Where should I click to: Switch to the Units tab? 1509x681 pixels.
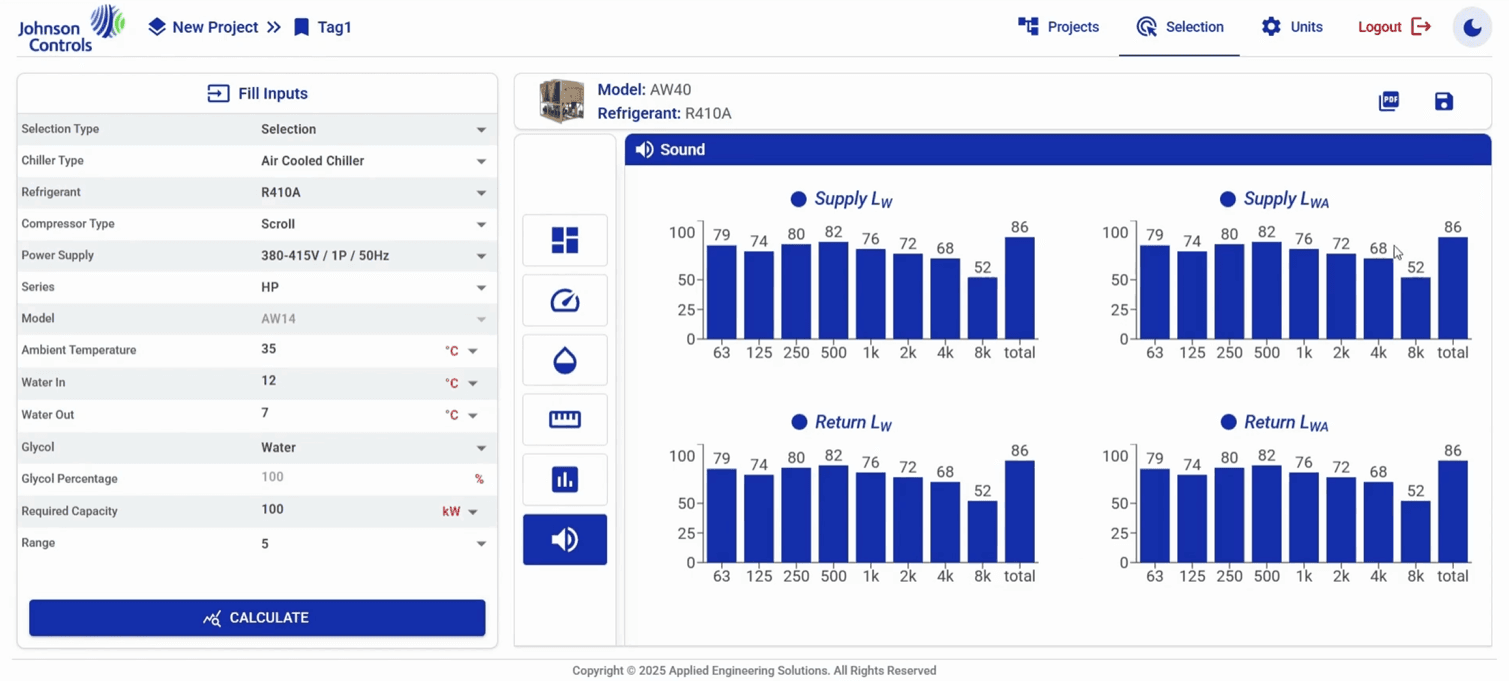tap(1292, 27)
